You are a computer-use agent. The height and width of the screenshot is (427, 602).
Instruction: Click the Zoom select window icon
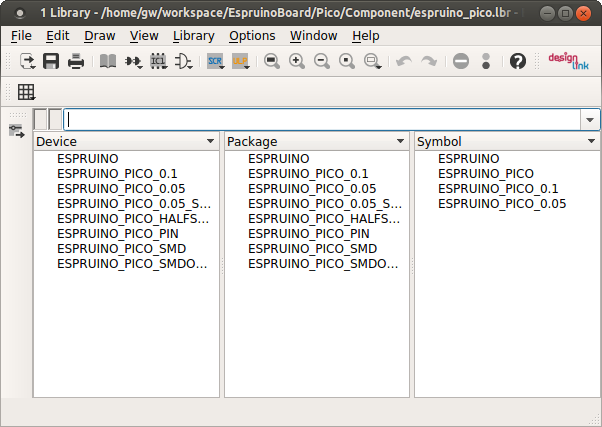pyautogui.click(x=372, y=61)
